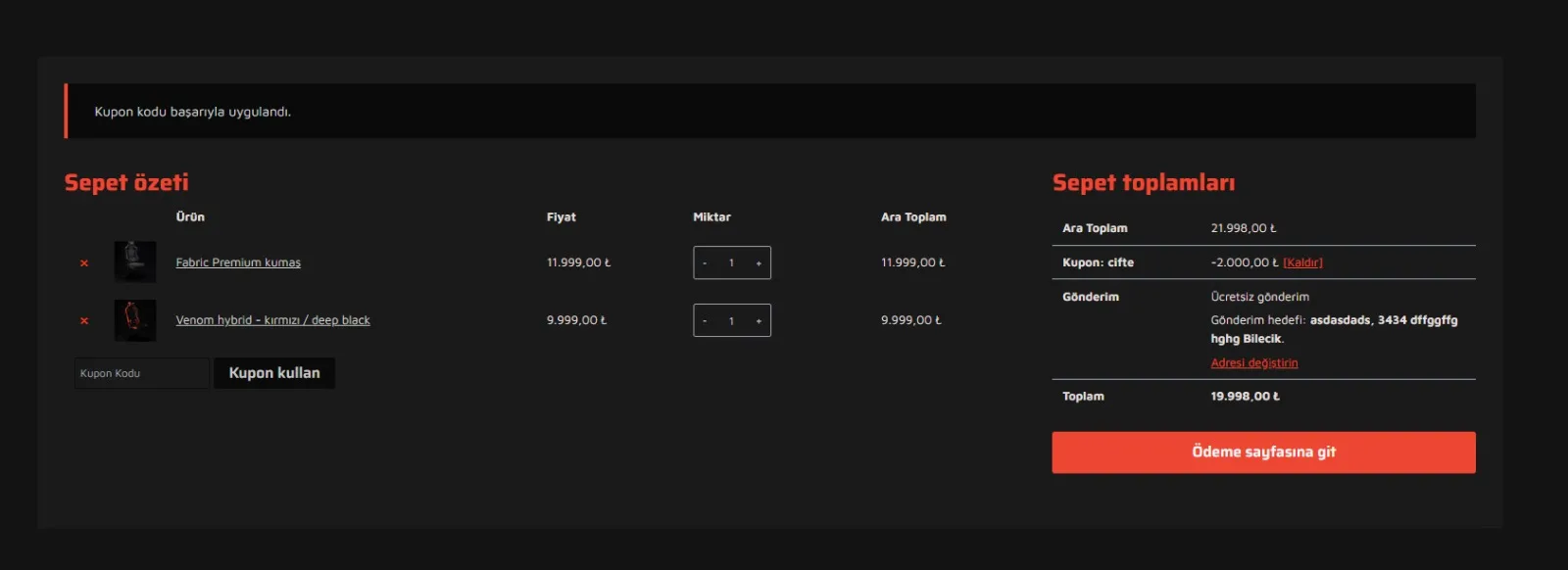Decrease quantity of Venom hybrid chair
Image resolution: width=1568 pixels, height=570 pixels.
(705, 321)
